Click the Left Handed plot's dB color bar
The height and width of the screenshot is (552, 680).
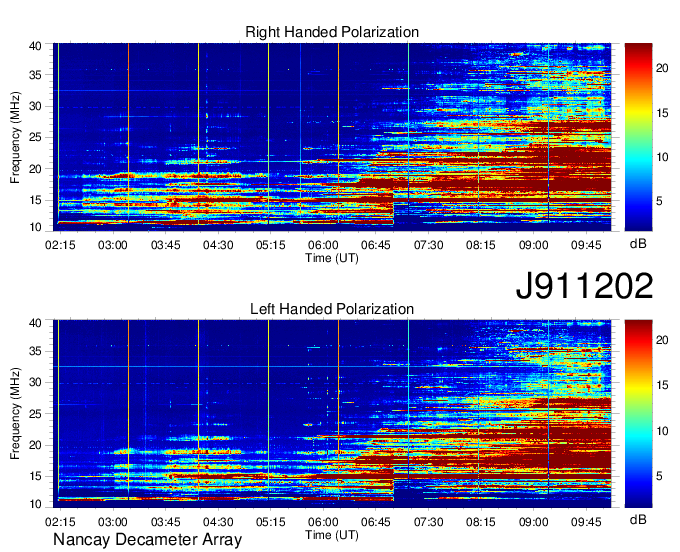tap(638, 414)
